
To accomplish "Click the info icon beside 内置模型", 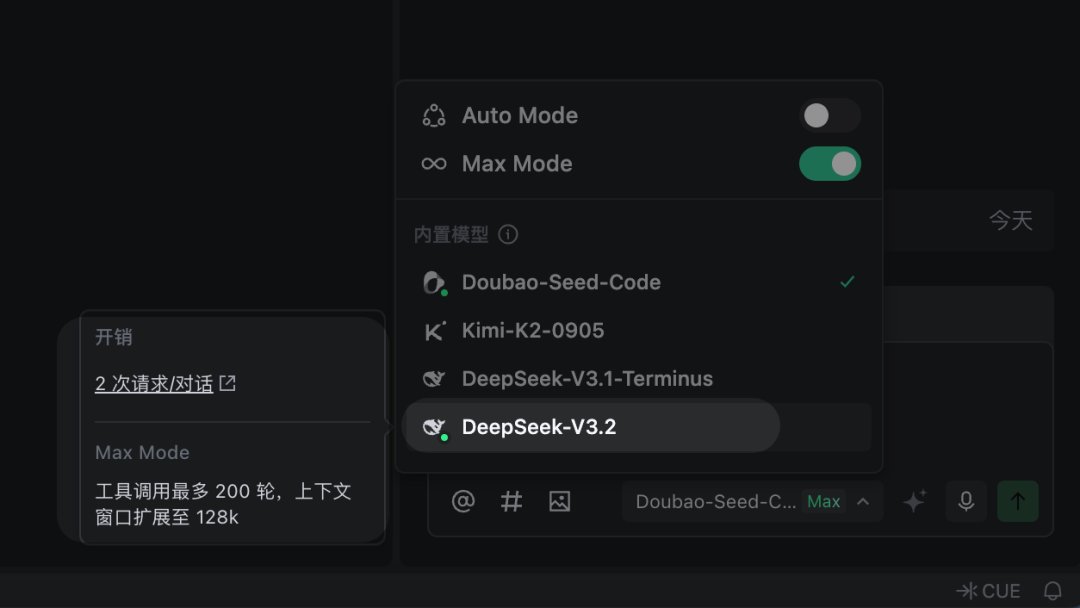I will 508,235.
